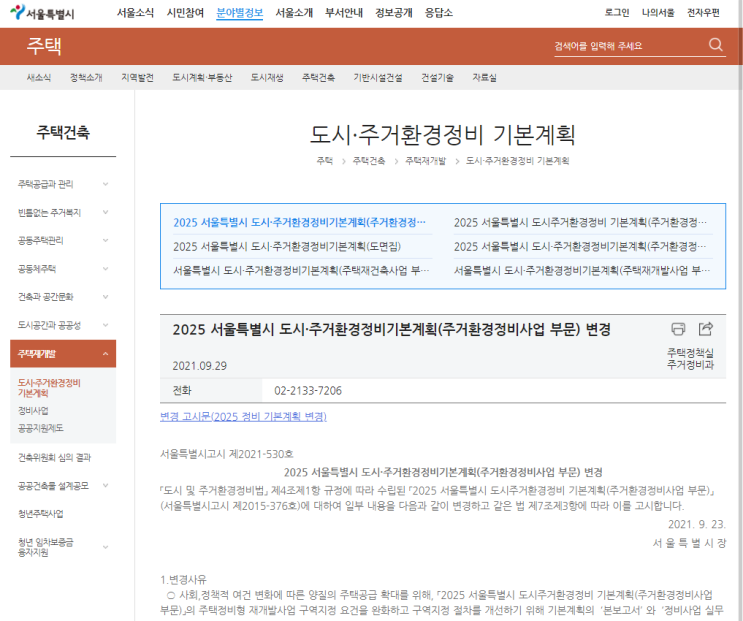Open 나의서울 link
This screenshot has height=621, width=743.
pos(658,13)
